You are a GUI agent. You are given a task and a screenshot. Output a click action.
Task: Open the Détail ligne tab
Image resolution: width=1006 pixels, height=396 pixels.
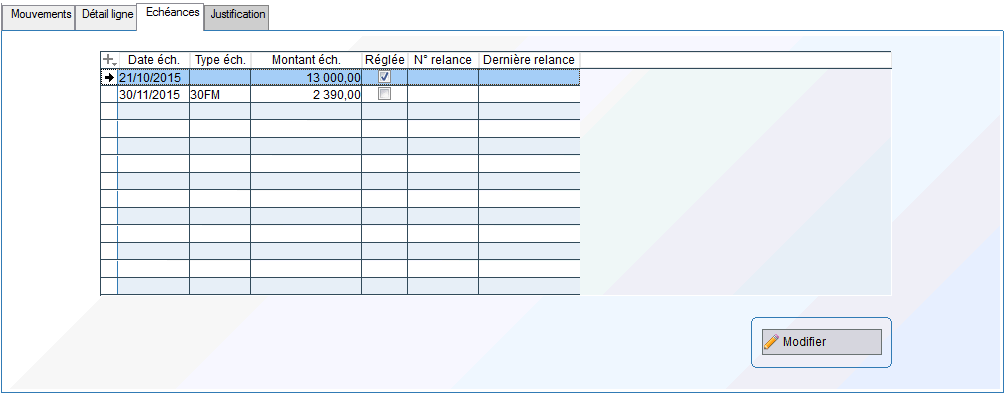(107, 17)
